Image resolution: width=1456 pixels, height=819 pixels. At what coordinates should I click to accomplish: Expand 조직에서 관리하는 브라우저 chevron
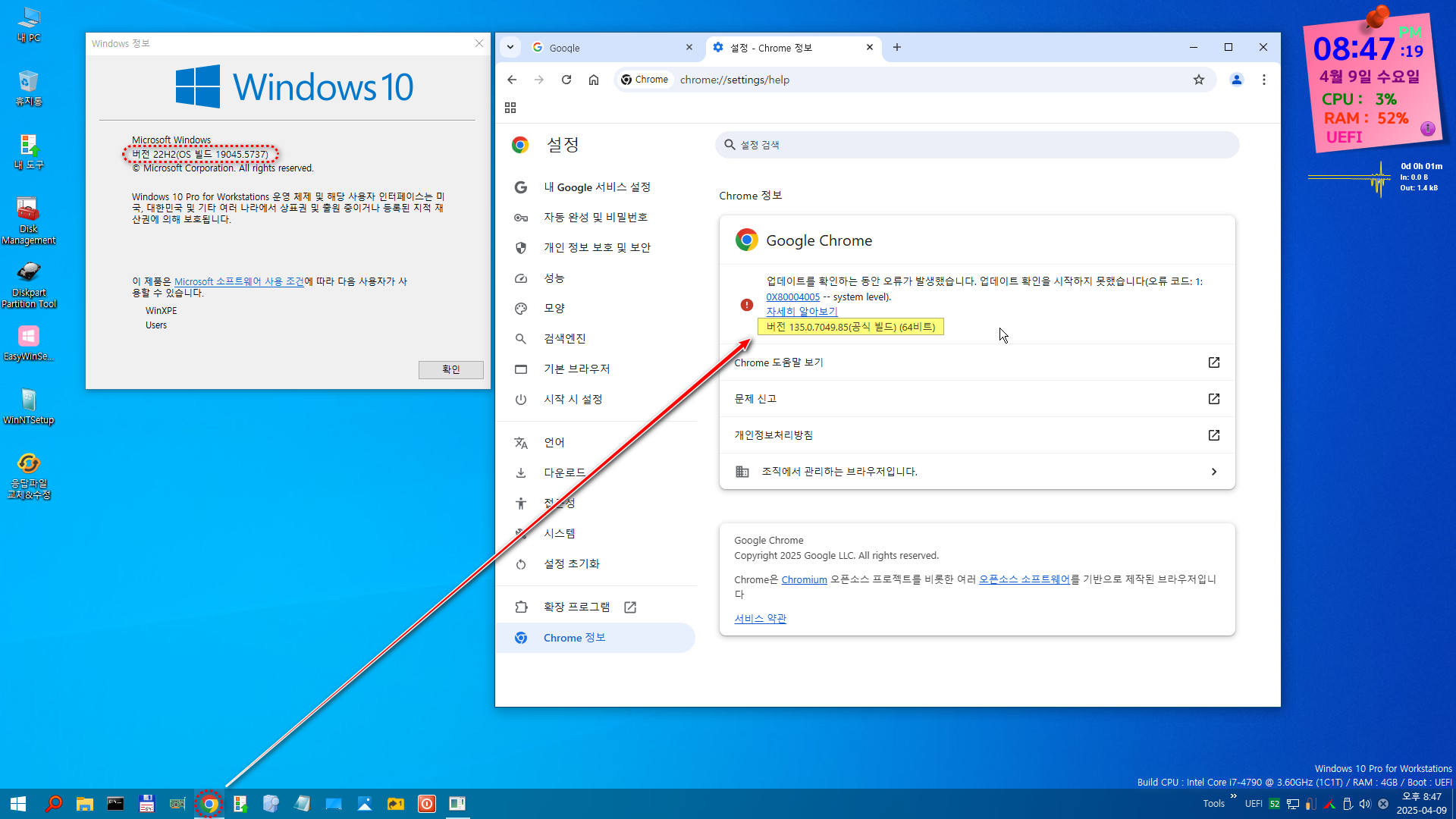click(1213, 472)
